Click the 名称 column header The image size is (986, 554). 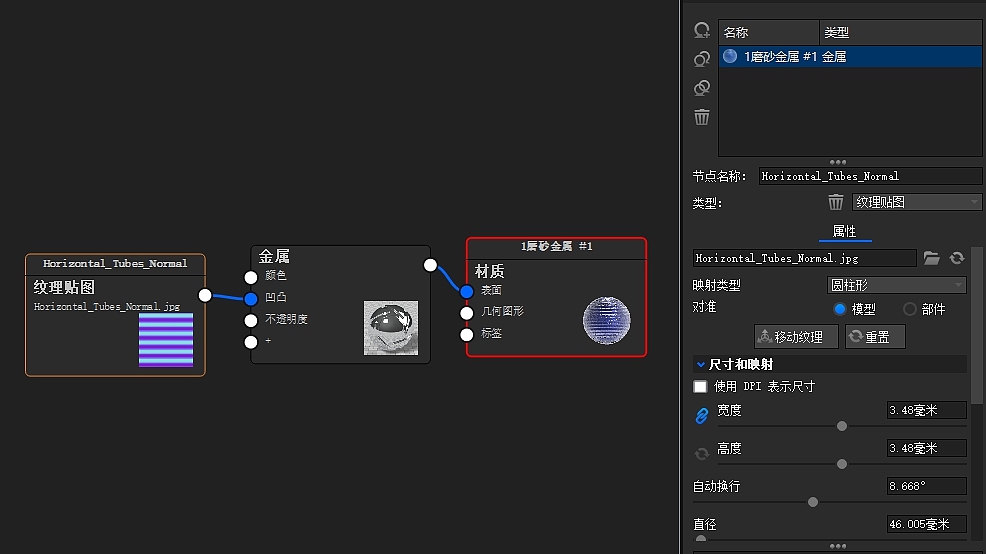click(x=768, y=32)
